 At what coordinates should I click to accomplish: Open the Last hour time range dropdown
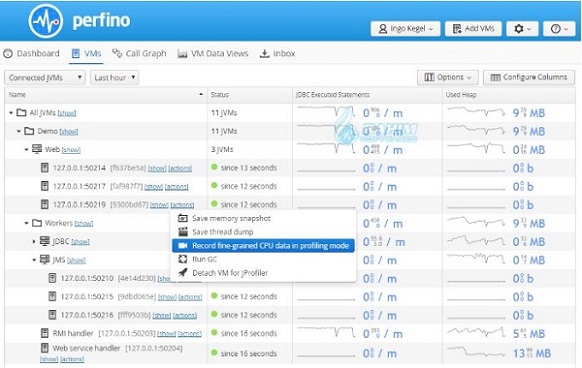(114, 78)
